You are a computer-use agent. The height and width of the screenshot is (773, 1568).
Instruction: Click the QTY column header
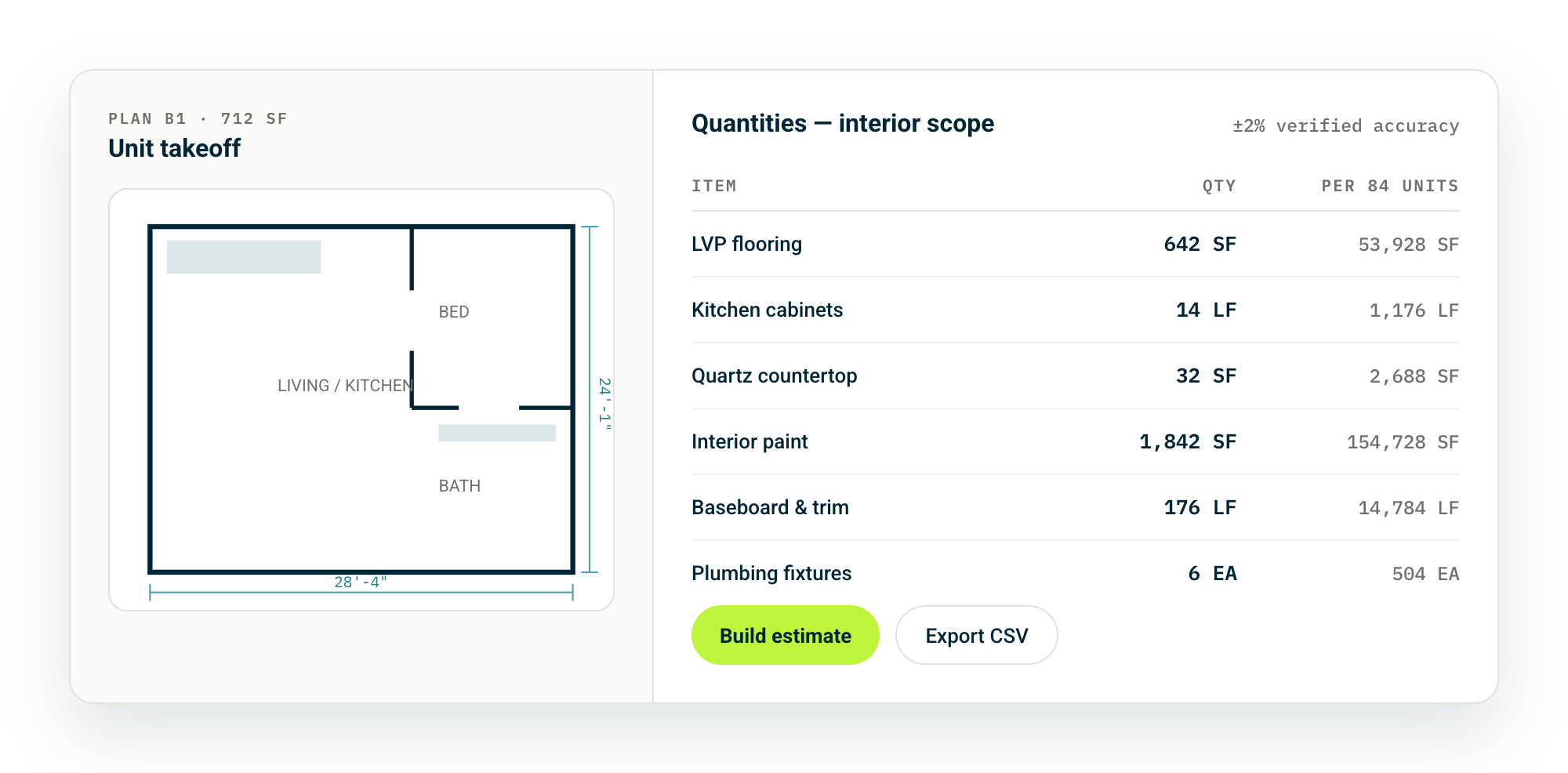(x=1219, y=186)
